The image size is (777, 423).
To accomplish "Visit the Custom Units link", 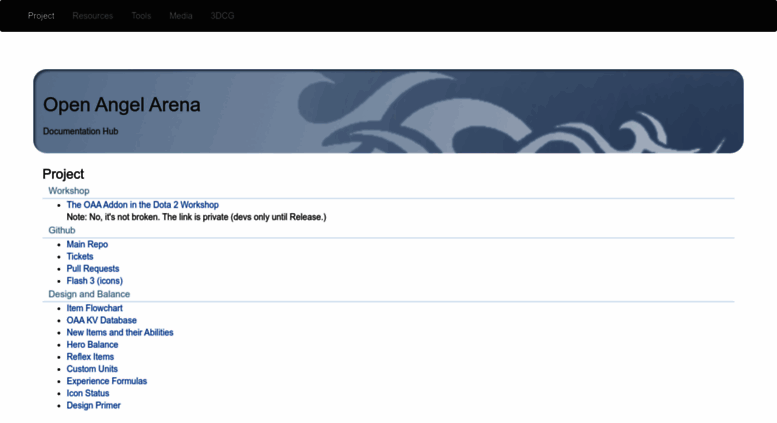I will 92,369.
